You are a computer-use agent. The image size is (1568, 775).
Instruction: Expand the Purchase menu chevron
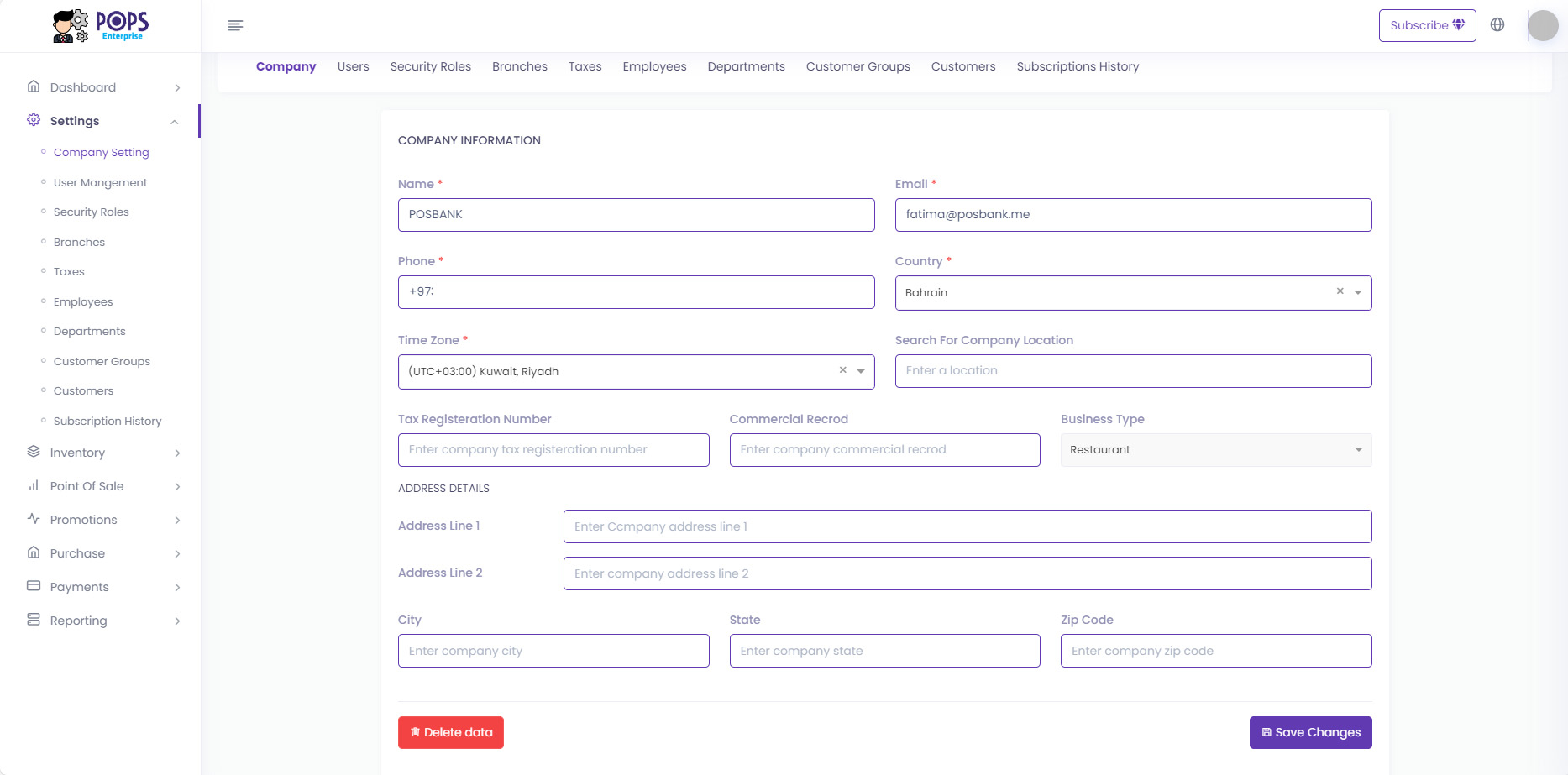pos(177,554)
